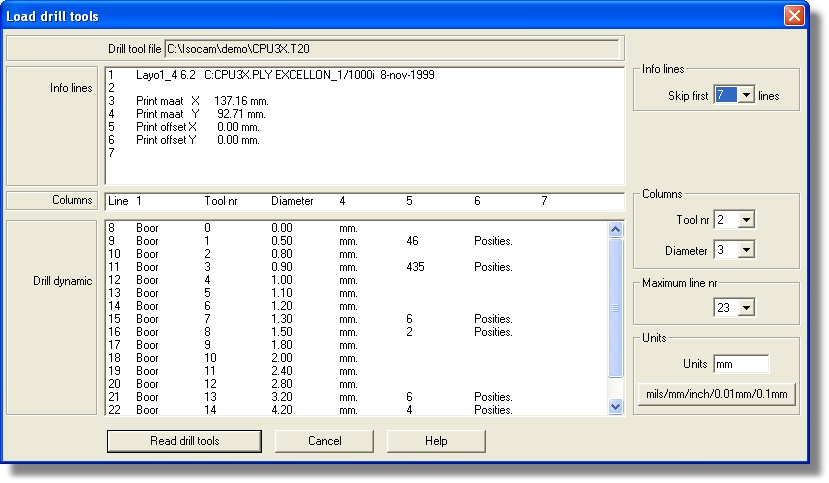Click the Tool nr value 2 field

point(725,219)
